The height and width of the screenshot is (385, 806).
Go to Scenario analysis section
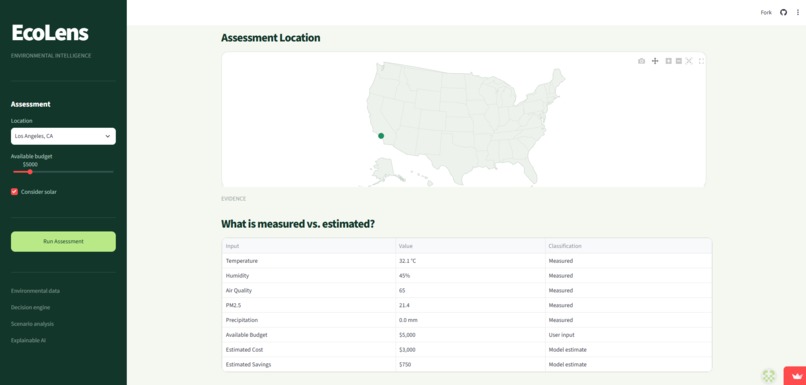[32, 324]
